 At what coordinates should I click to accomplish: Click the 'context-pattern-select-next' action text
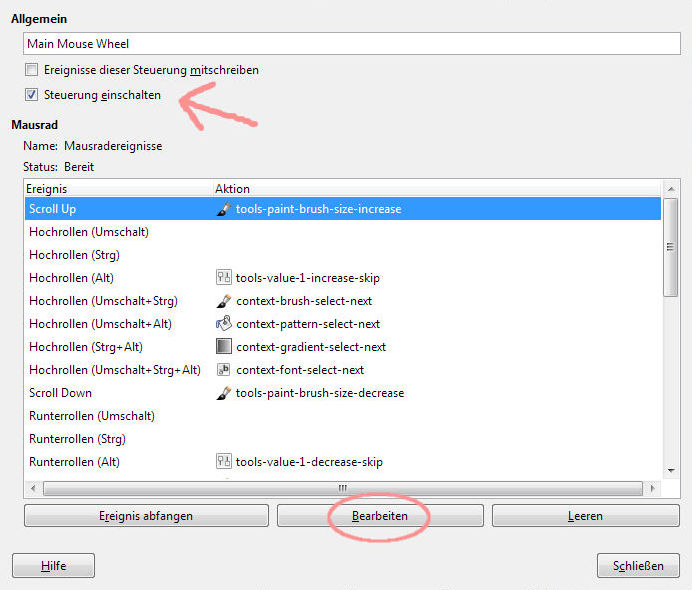click(x=308, y=324)
